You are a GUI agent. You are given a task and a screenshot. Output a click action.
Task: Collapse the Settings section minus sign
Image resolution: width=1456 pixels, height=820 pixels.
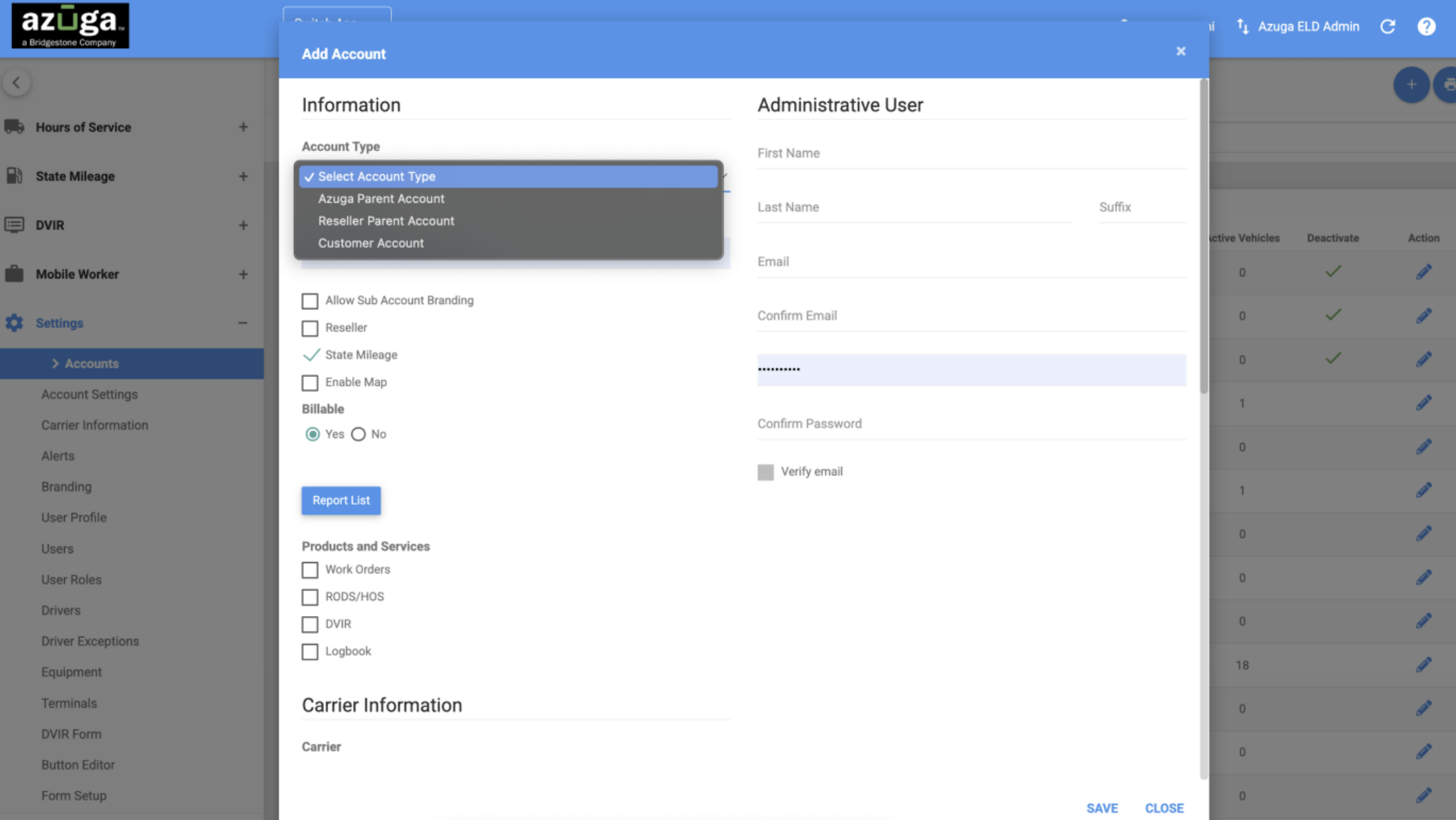(243, 323)
